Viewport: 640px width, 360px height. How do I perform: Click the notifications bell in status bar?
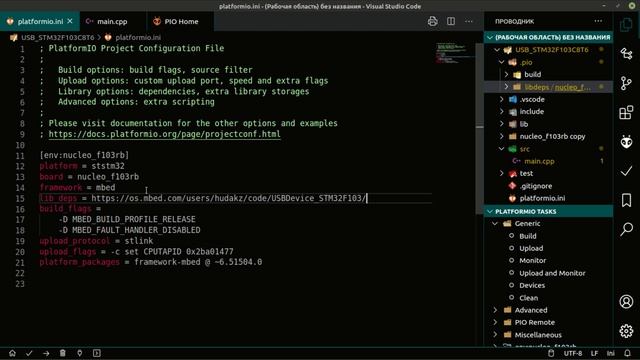coord(627,353)
